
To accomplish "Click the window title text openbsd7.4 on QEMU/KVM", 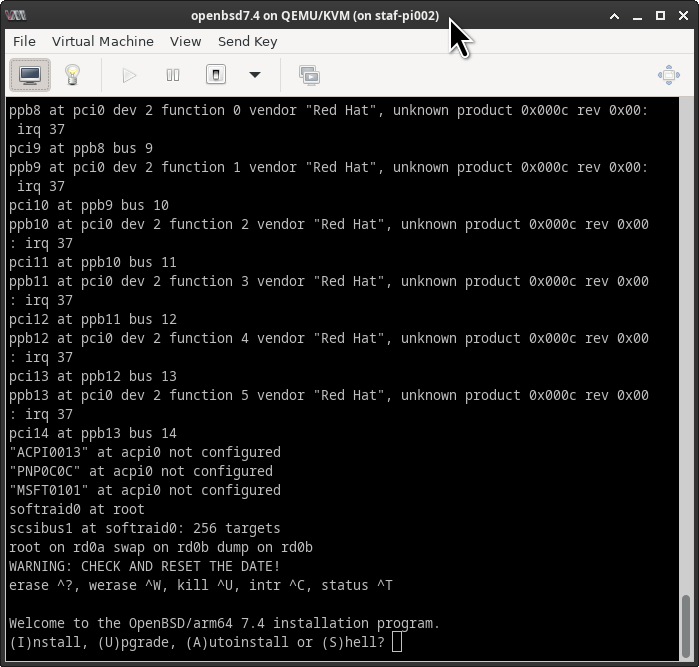I will (x=314, y=15).
